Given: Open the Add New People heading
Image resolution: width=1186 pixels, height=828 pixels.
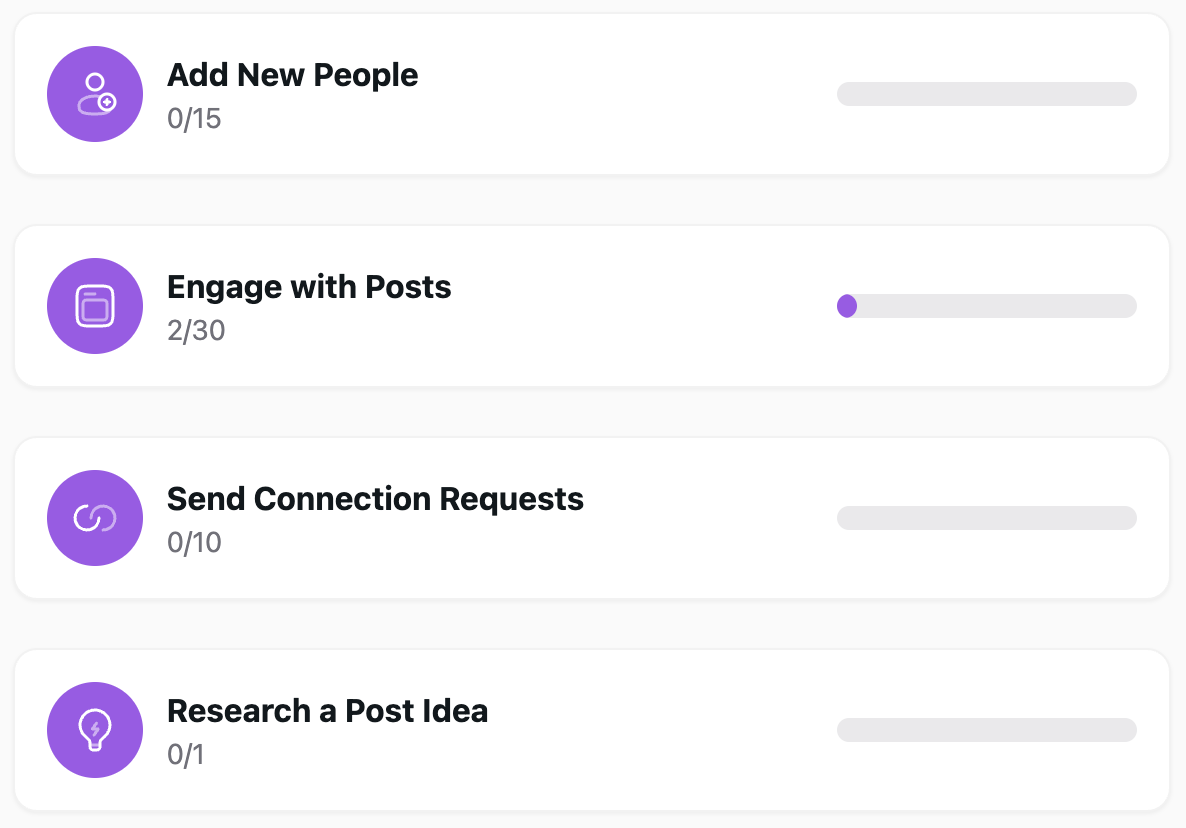Looking at the screenshot, I should coord(292,75).
